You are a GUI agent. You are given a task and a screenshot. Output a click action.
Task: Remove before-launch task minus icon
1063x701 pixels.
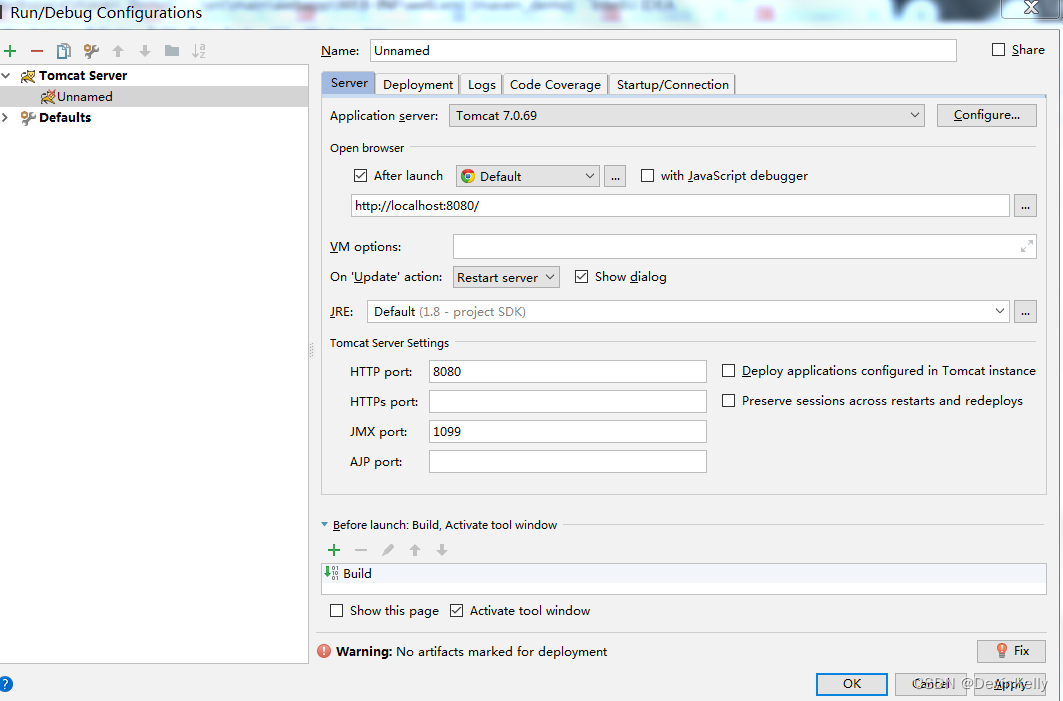point(361,550)
